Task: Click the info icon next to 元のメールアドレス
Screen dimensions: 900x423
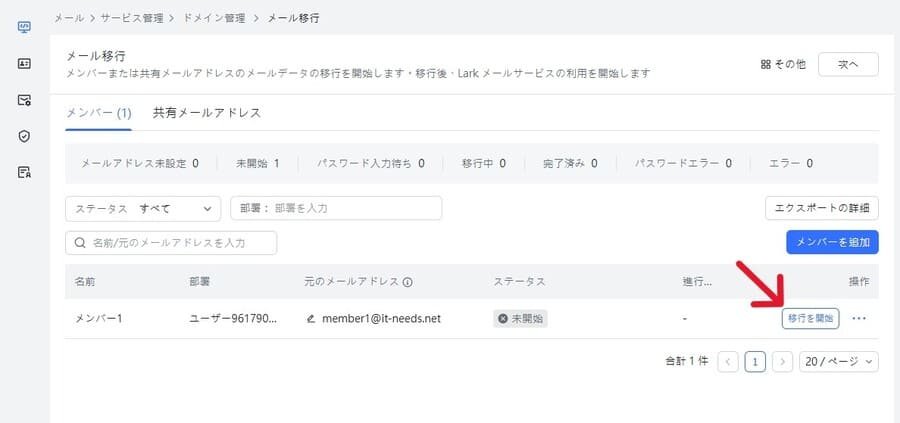Action: tap(408, 282)
